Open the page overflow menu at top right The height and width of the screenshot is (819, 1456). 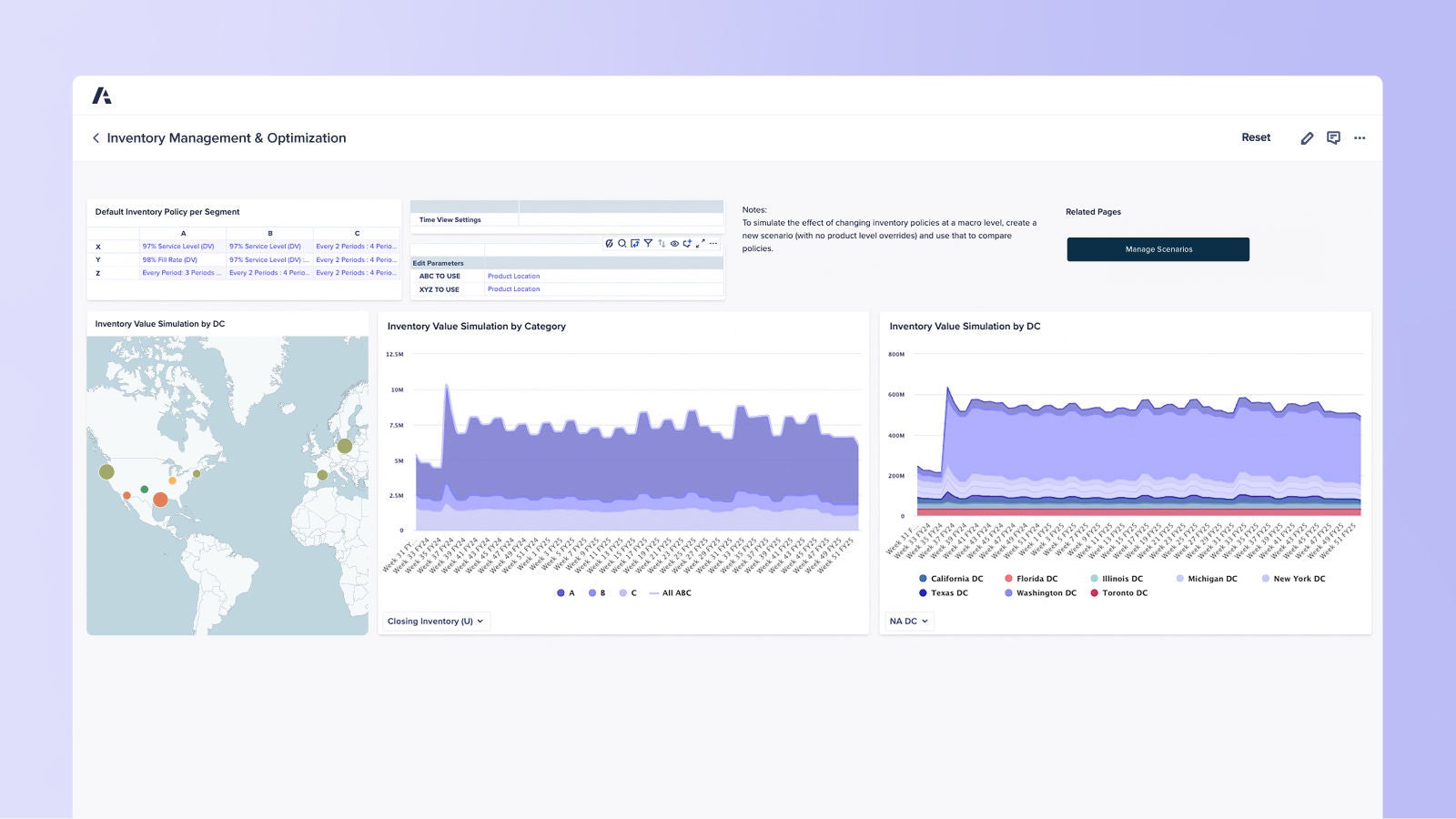pyautogui.click(x=1360, y=137)
